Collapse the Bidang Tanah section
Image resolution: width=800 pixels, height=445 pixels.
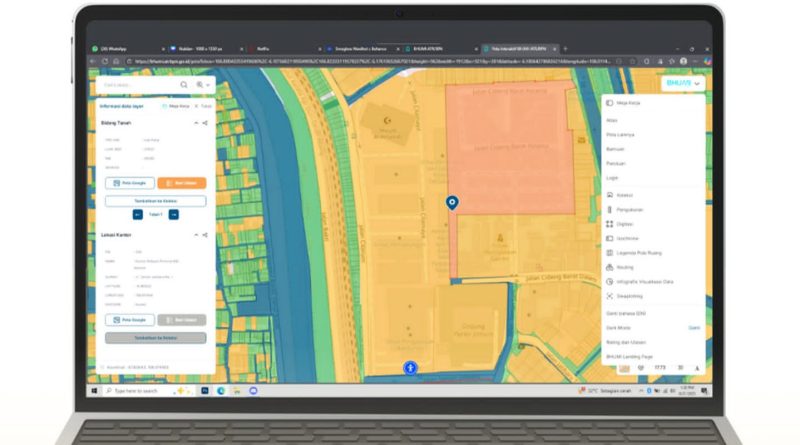pos(195,123)
